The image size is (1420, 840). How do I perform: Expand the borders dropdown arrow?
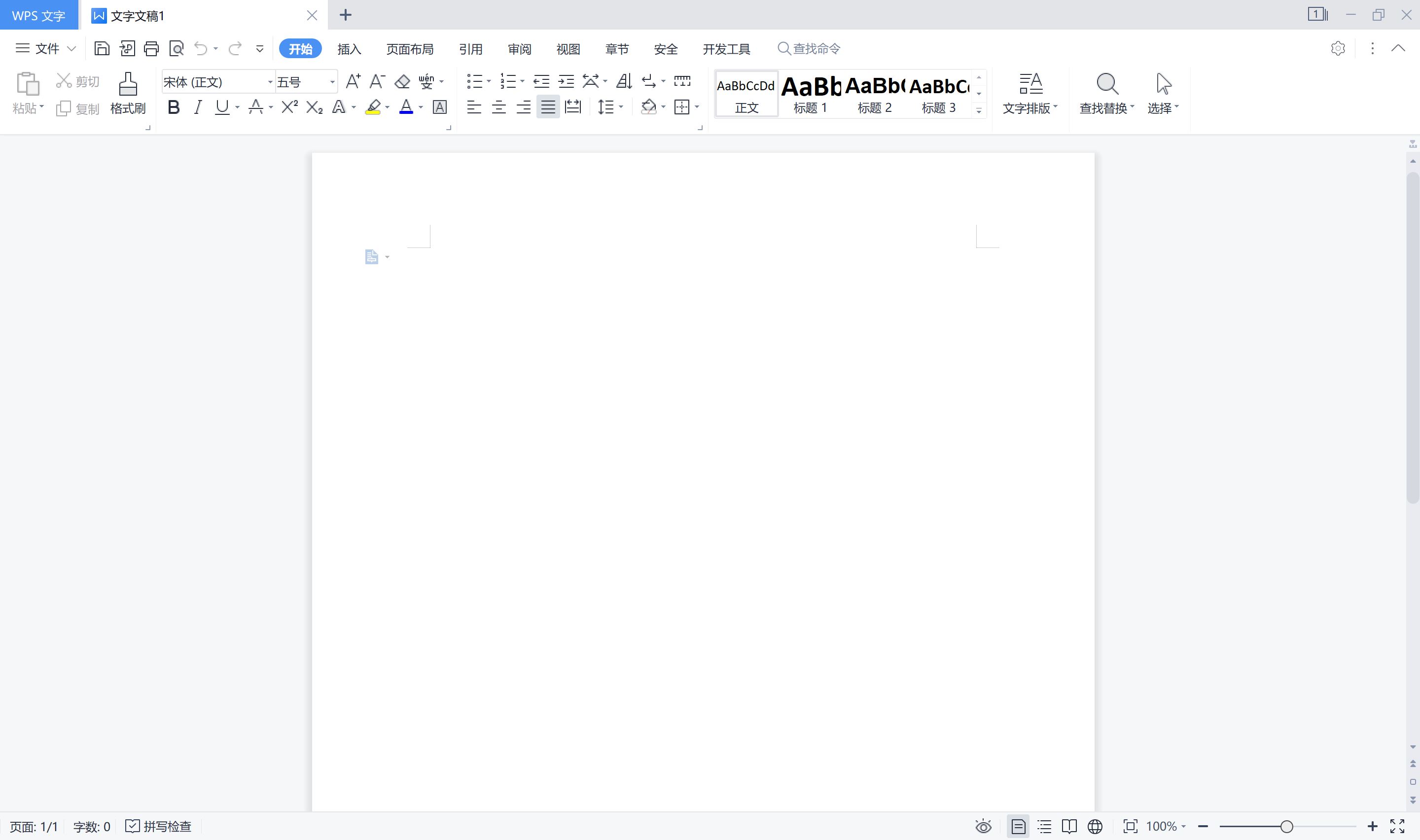pos(697,107)
